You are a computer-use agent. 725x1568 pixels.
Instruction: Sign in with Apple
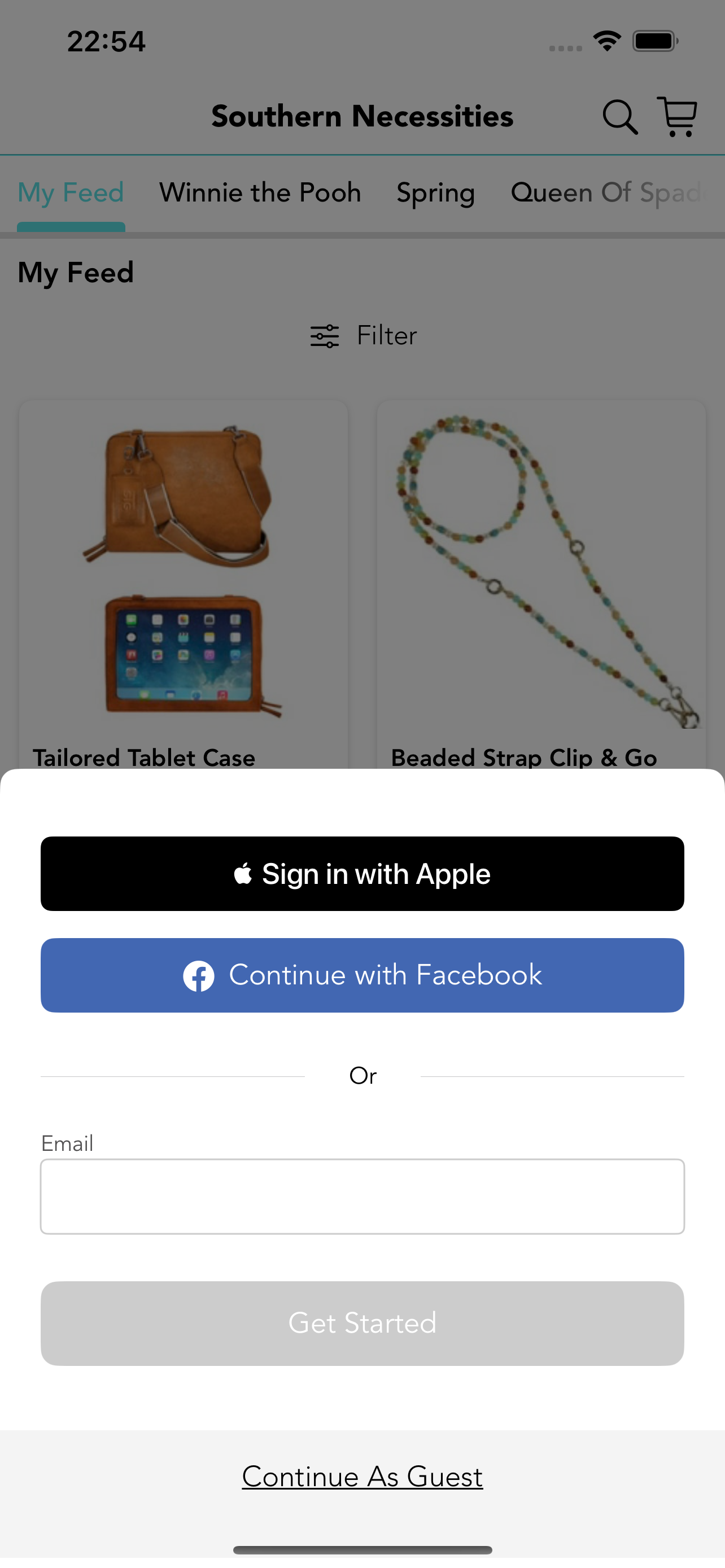pyautogui.click(x=362, y=874)
